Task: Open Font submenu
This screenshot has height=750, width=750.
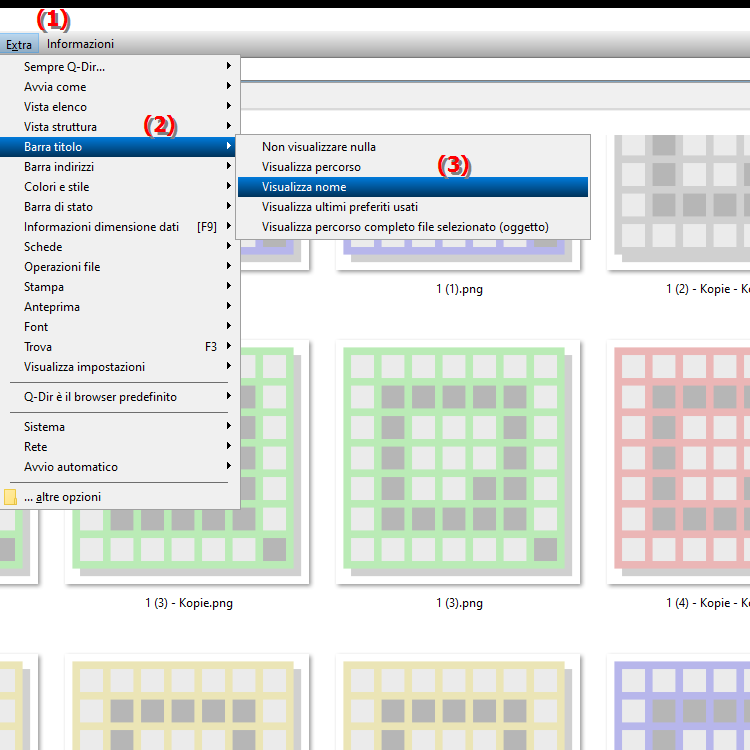Action: click(x=120, y=327)
